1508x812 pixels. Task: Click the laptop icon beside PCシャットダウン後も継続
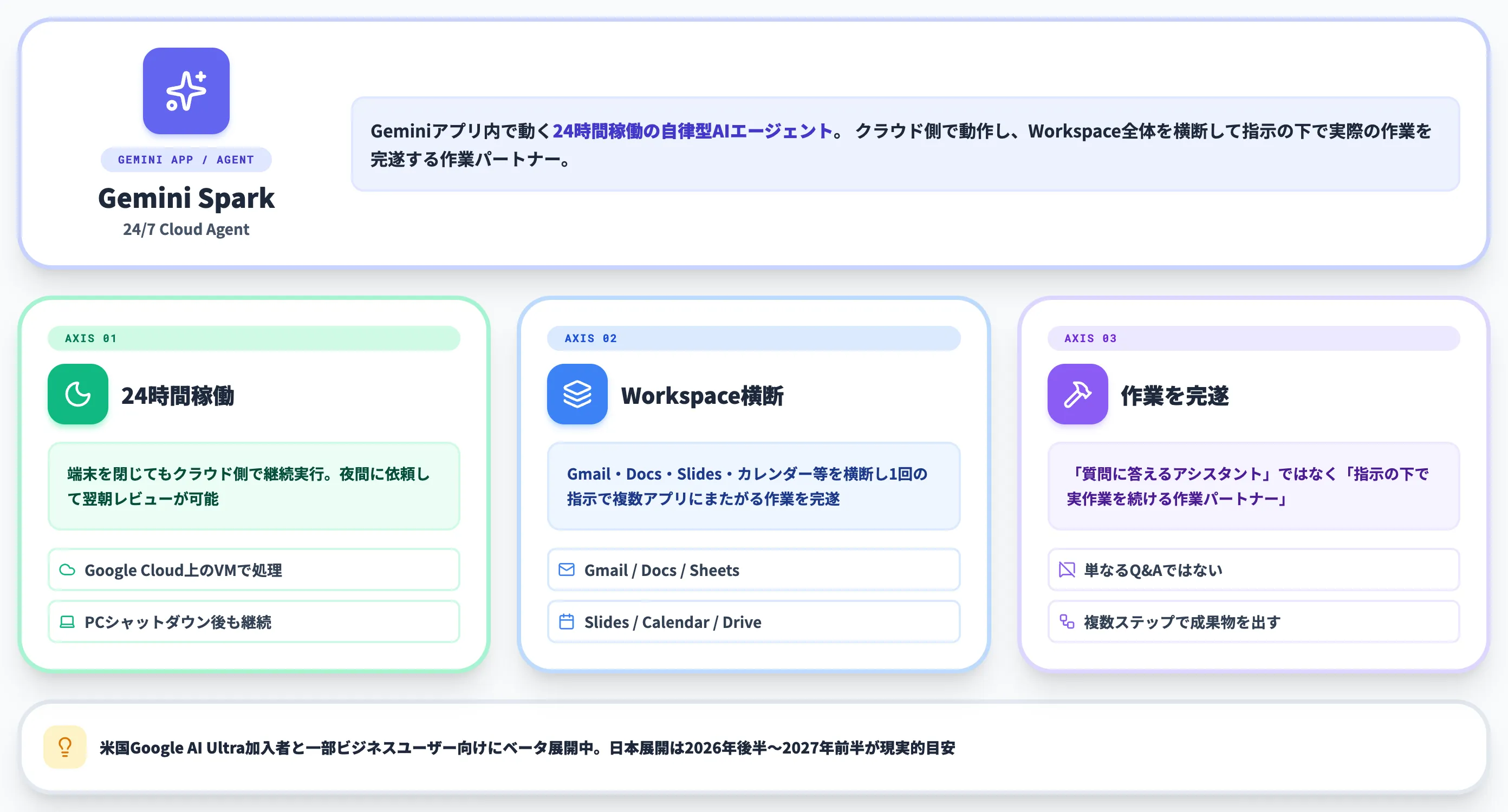67,622
